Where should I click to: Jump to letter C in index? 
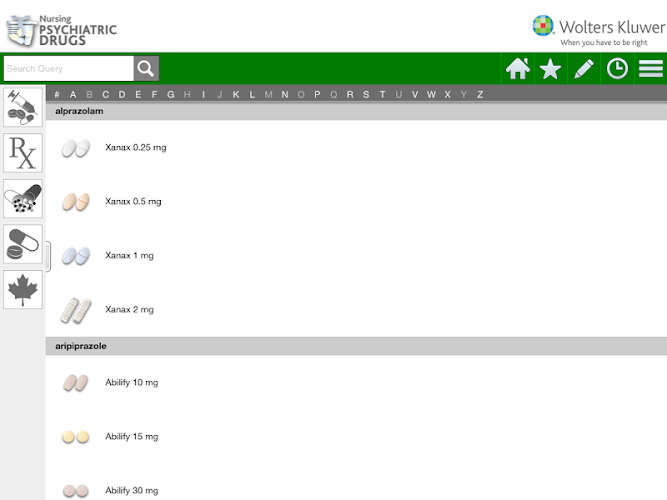point(105,94)
